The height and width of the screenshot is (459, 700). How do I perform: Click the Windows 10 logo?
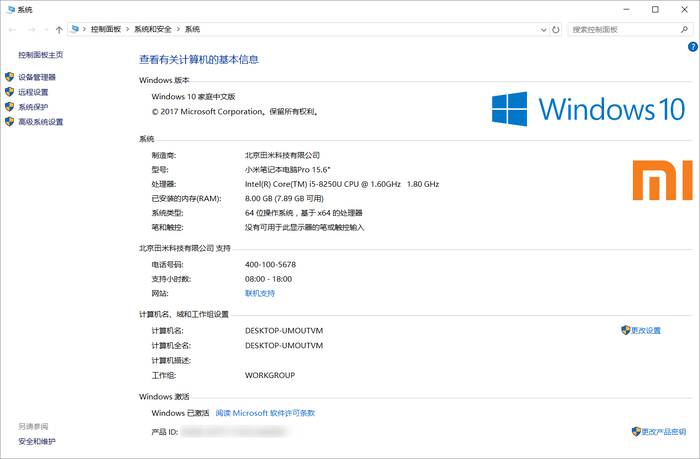588,109
